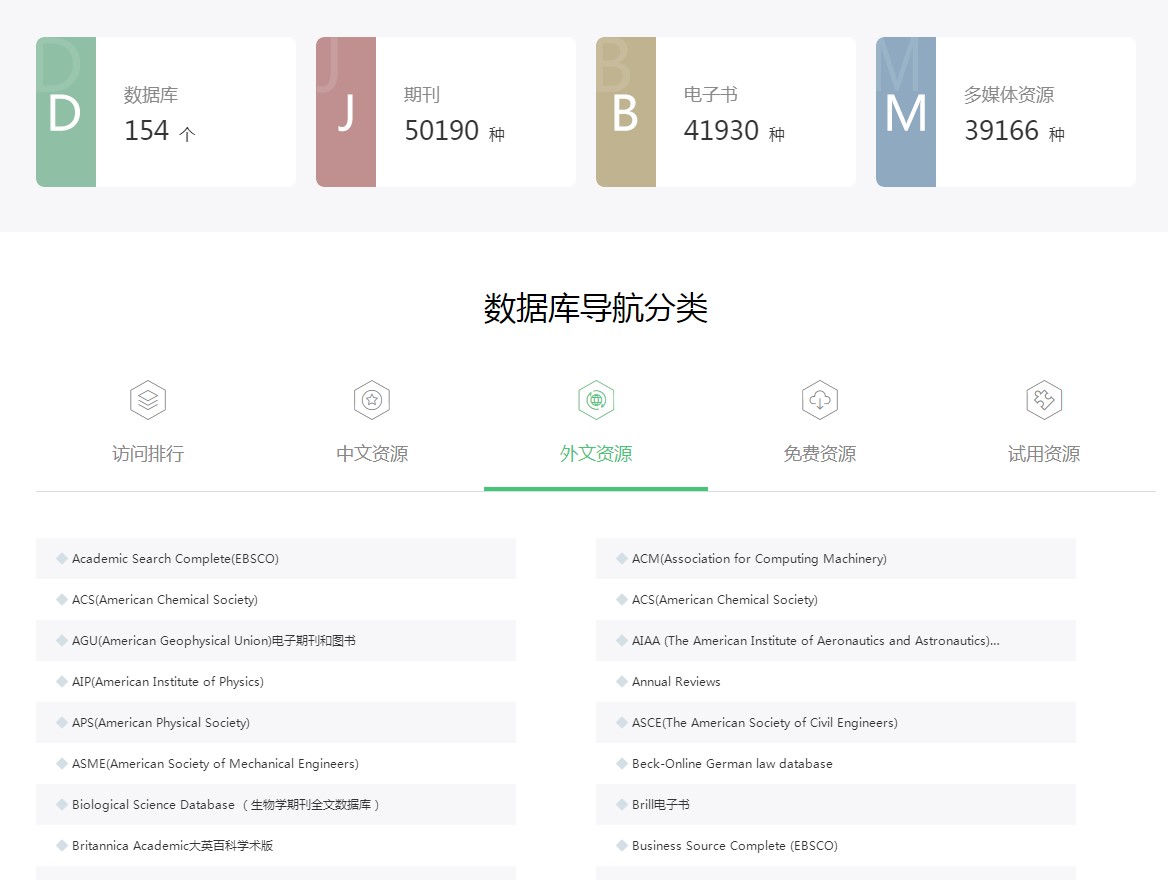Image resolution: width=1168 pixels, height=880 pixels.
Task: Click the 试用资源 puzzle piece icon
Action: (1044, 400)
